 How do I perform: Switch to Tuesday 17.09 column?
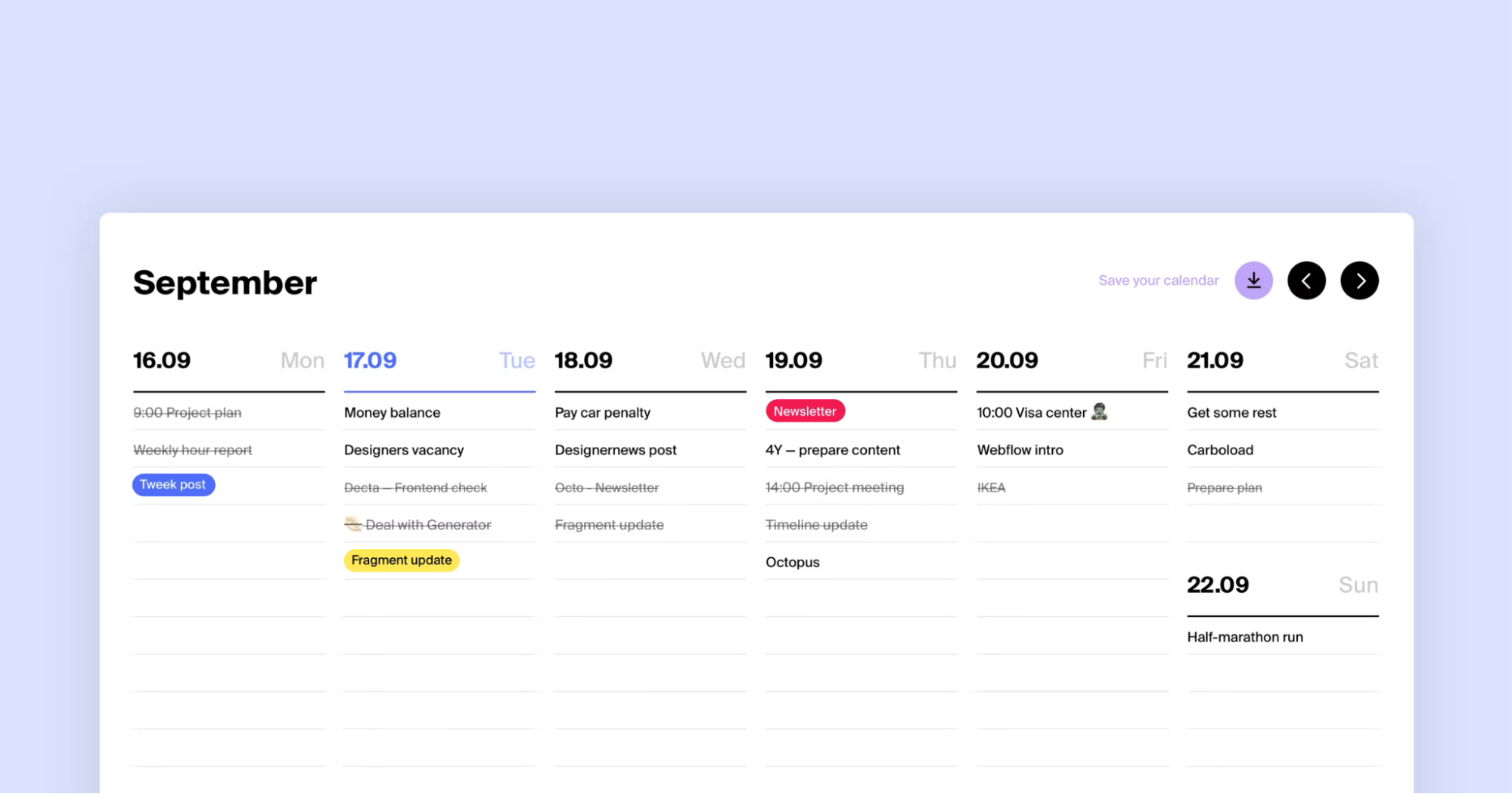tap(370, 360)
